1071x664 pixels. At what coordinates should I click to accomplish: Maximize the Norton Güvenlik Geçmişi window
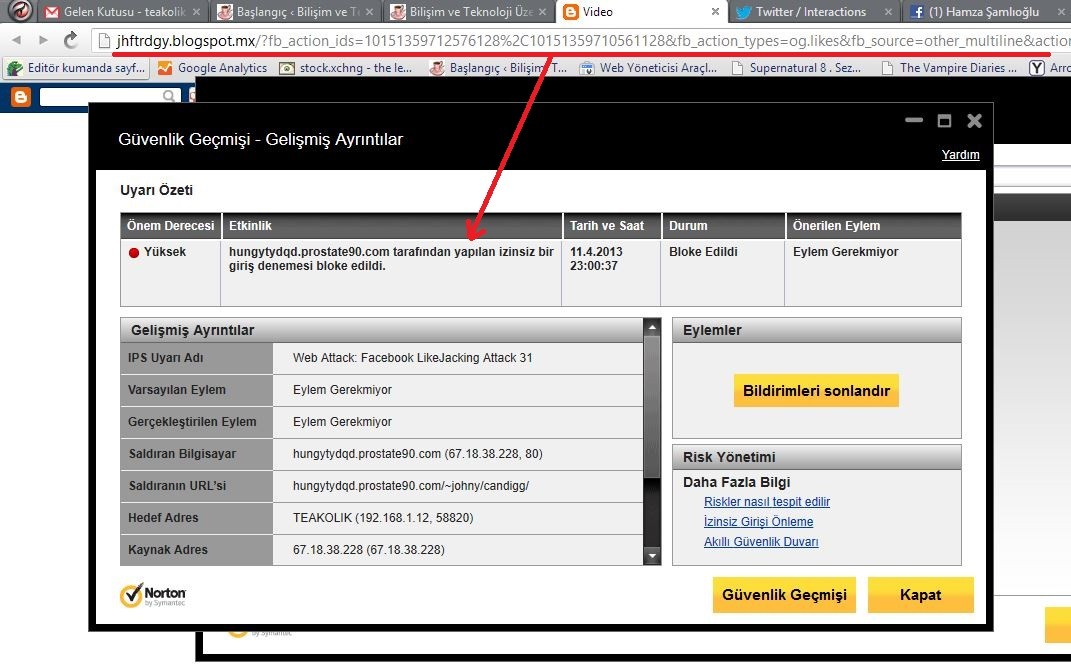pos(944,121)
